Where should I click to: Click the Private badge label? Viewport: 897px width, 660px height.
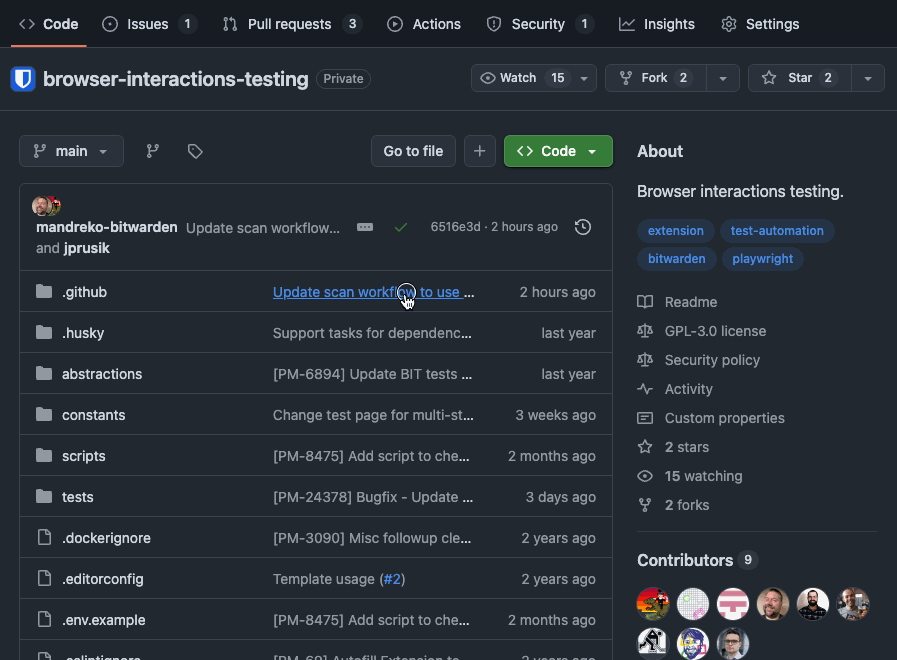click(343, 79)
